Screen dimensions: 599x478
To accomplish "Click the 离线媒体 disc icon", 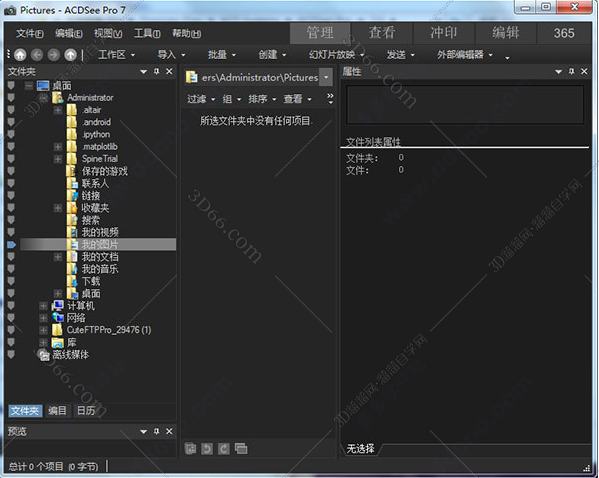I will (44, 355).
